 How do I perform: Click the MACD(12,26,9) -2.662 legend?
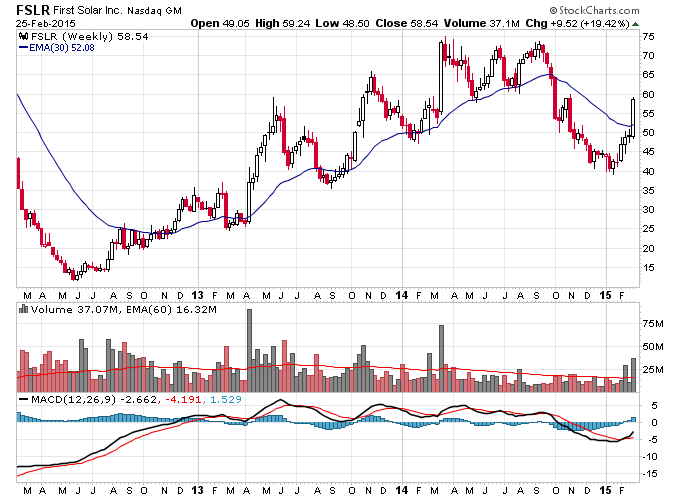click(x=94, y=399)
